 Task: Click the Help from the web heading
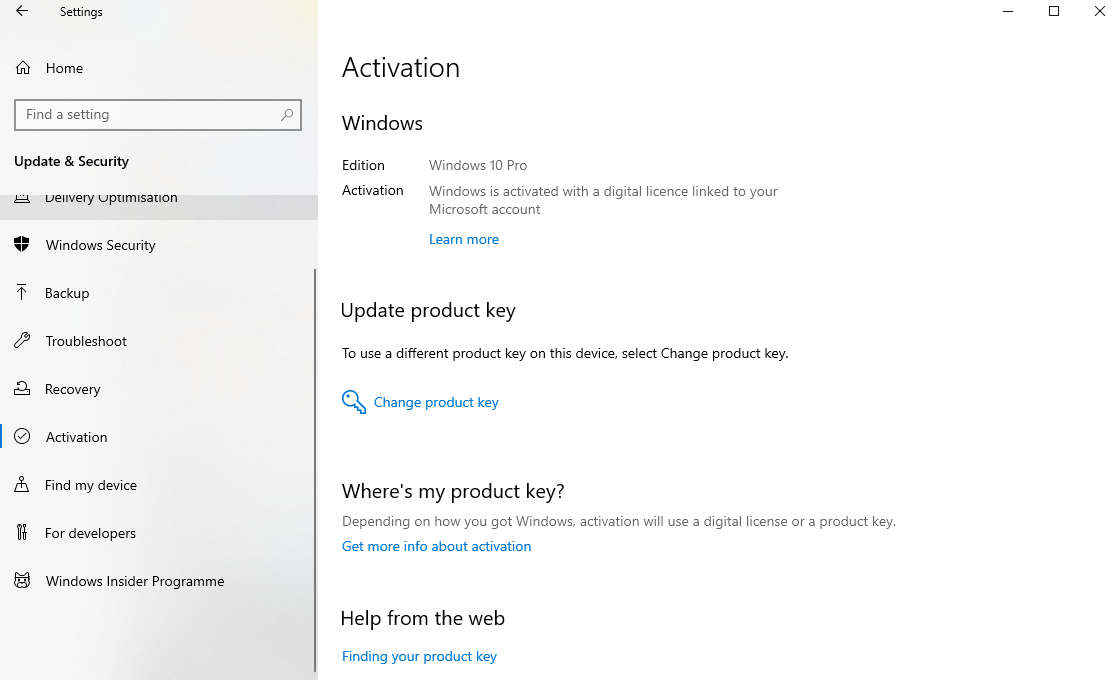pyautogui.click(x=423, y=618)
